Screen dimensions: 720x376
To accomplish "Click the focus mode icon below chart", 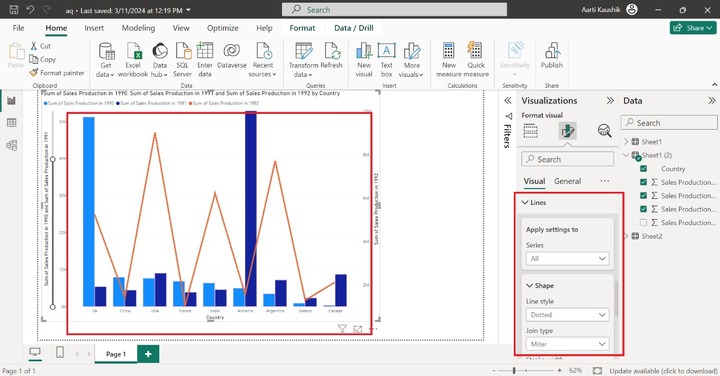I will click(358, 329).
